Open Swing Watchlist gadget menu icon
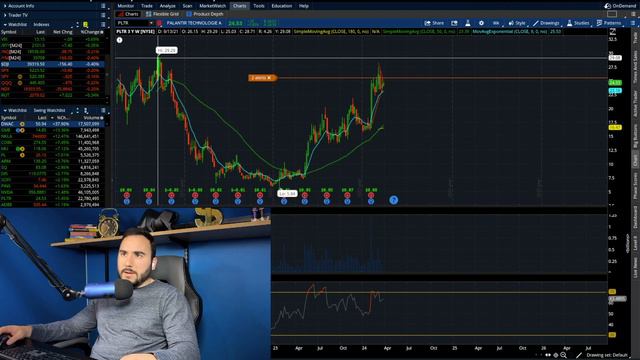 pos(103,110)
